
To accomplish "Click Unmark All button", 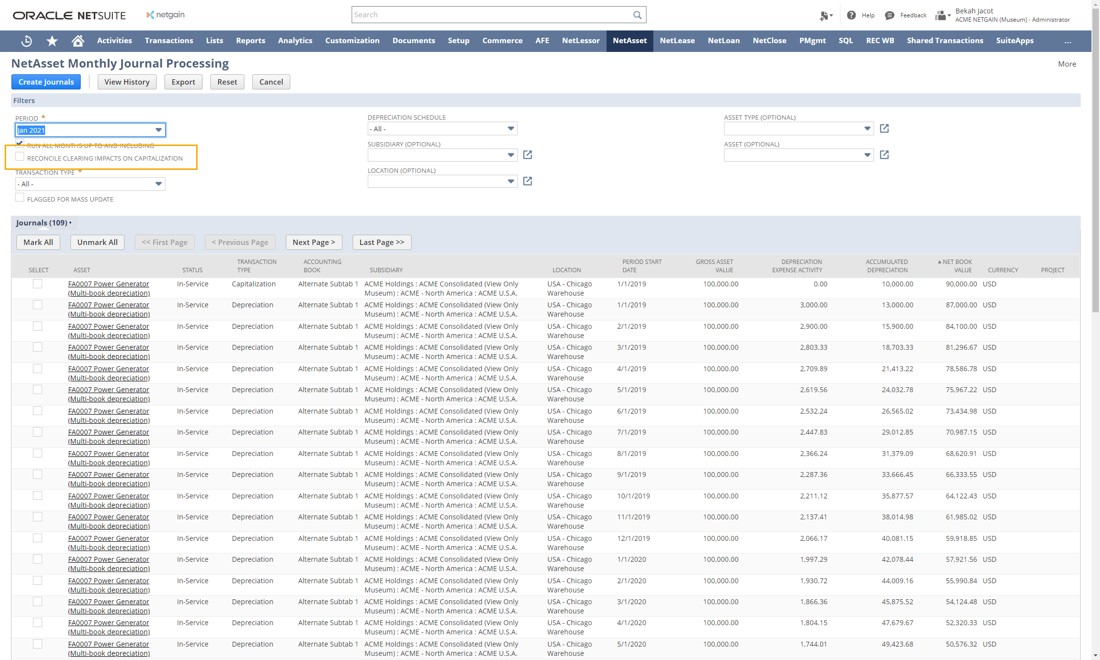I will (x=97, y=242).
